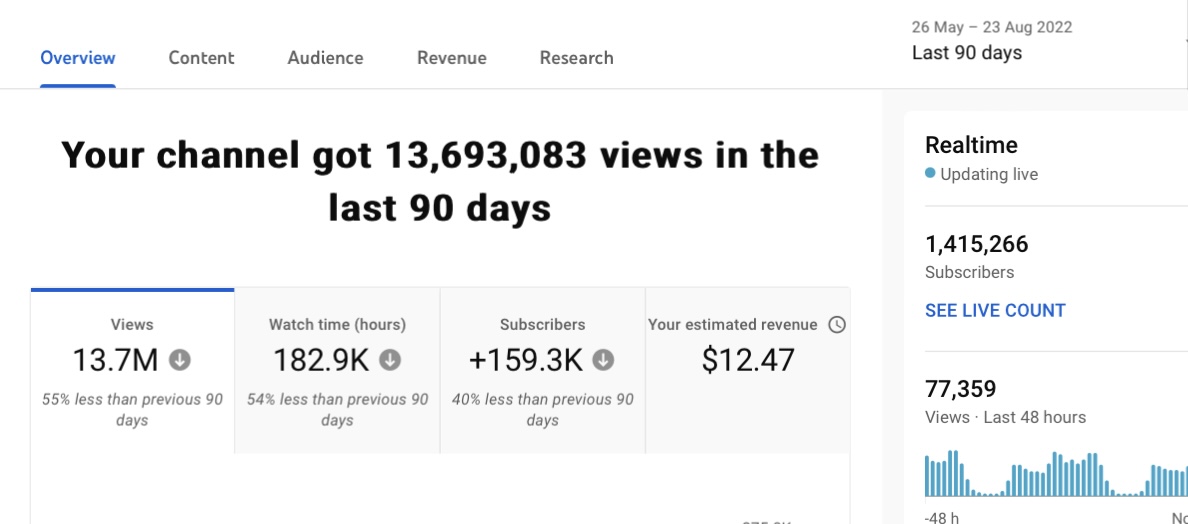Click the blue Updating live dot indicator
This screenshot has width=1188, height=524.
[930, 173]
